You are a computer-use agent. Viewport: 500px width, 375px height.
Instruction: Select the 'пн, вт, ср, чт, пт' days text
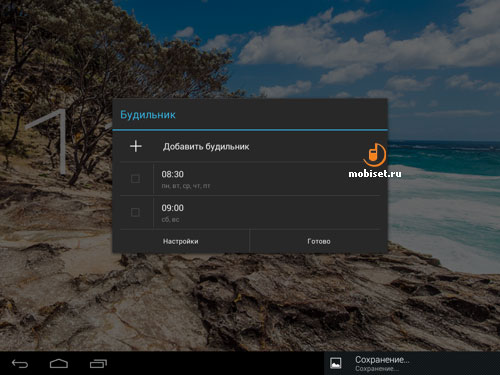coord(186,186)
